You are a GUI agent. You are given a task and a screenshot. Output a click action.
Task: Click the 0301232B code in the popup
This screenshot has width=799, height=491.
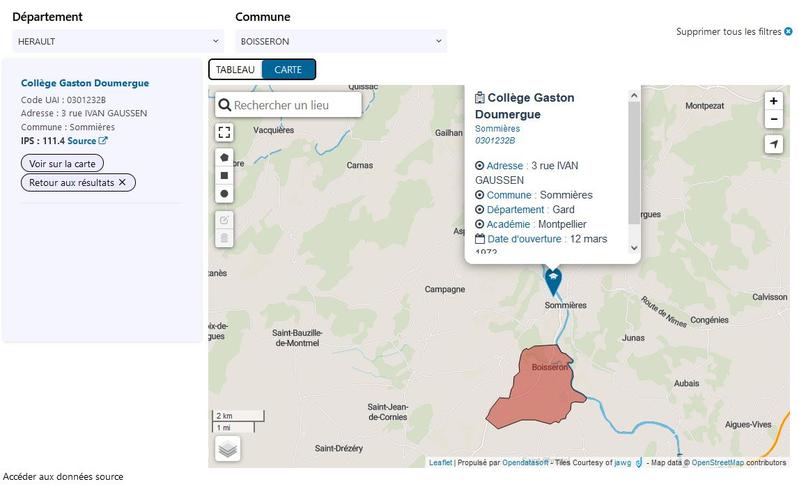495,141
